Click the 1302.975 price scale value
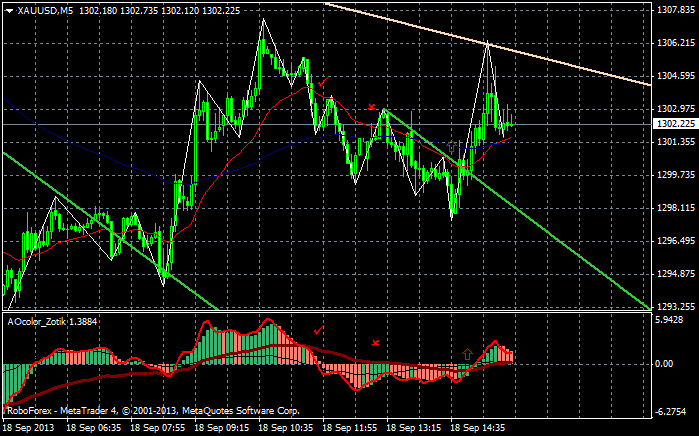Screen dimensions: 699x436 (676, 109)
